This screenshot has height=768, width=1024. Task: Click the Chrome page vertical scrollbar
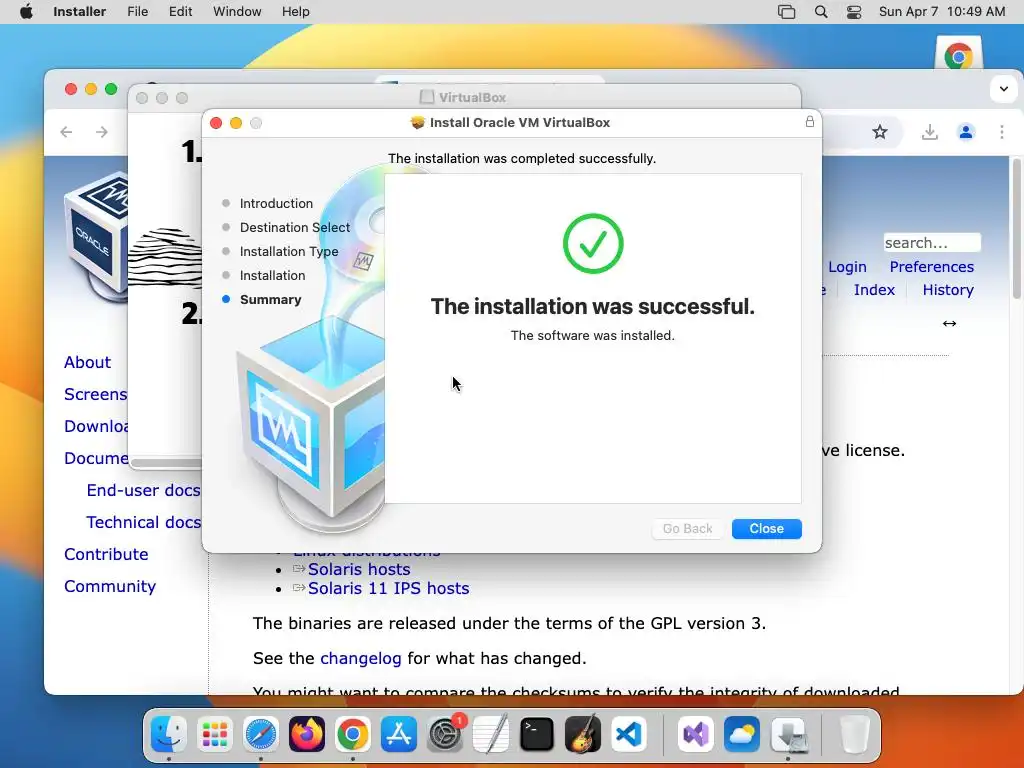1016,229
